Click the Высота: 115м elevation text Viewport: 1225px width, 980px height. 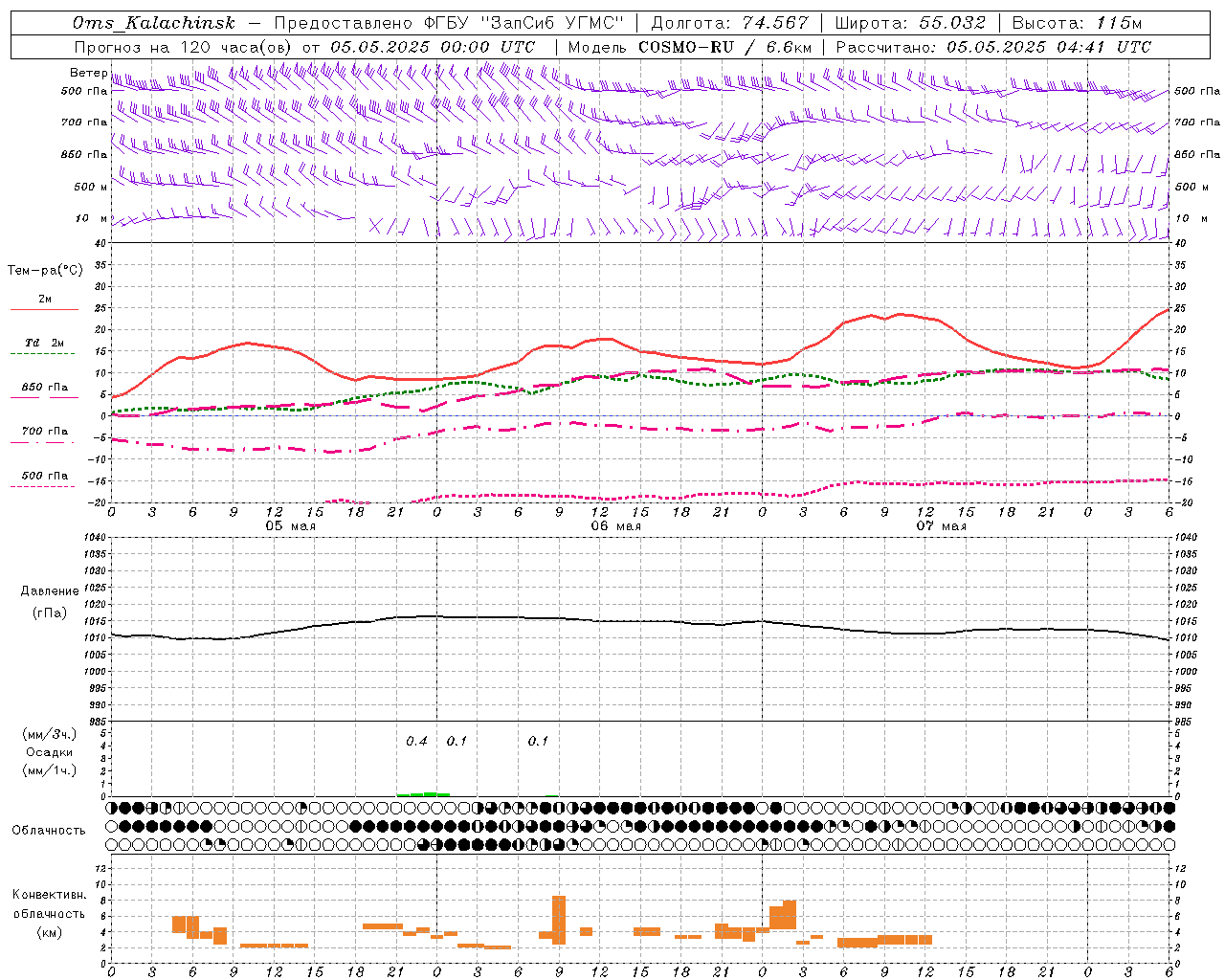click(1077, 23)
